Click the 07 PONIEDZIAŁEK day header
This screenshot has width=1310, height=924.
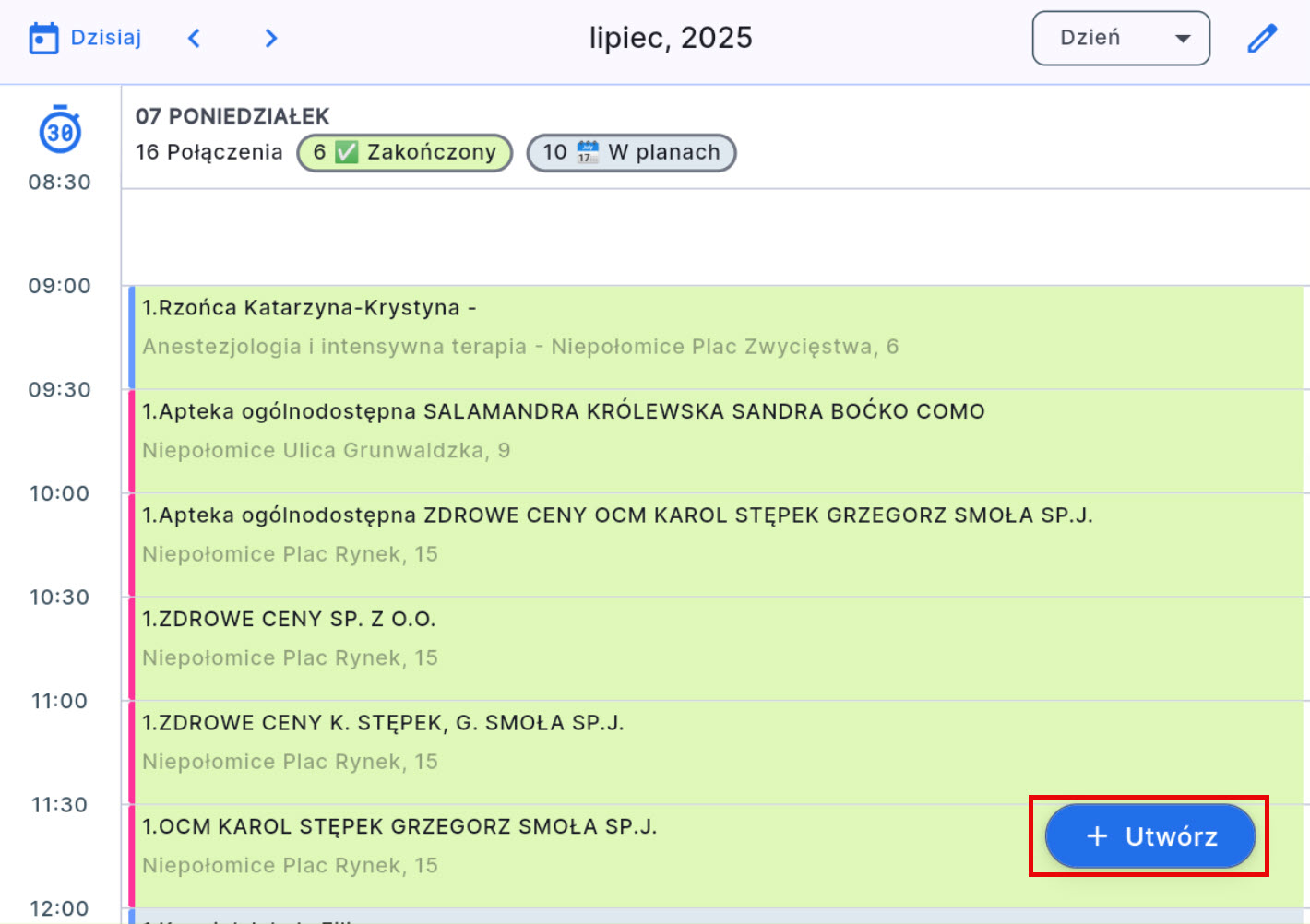232,116
